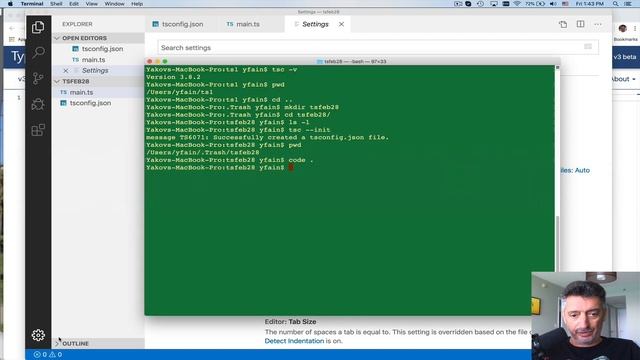
Task: Click the input source flag icon
Action: tap(565, 4)
